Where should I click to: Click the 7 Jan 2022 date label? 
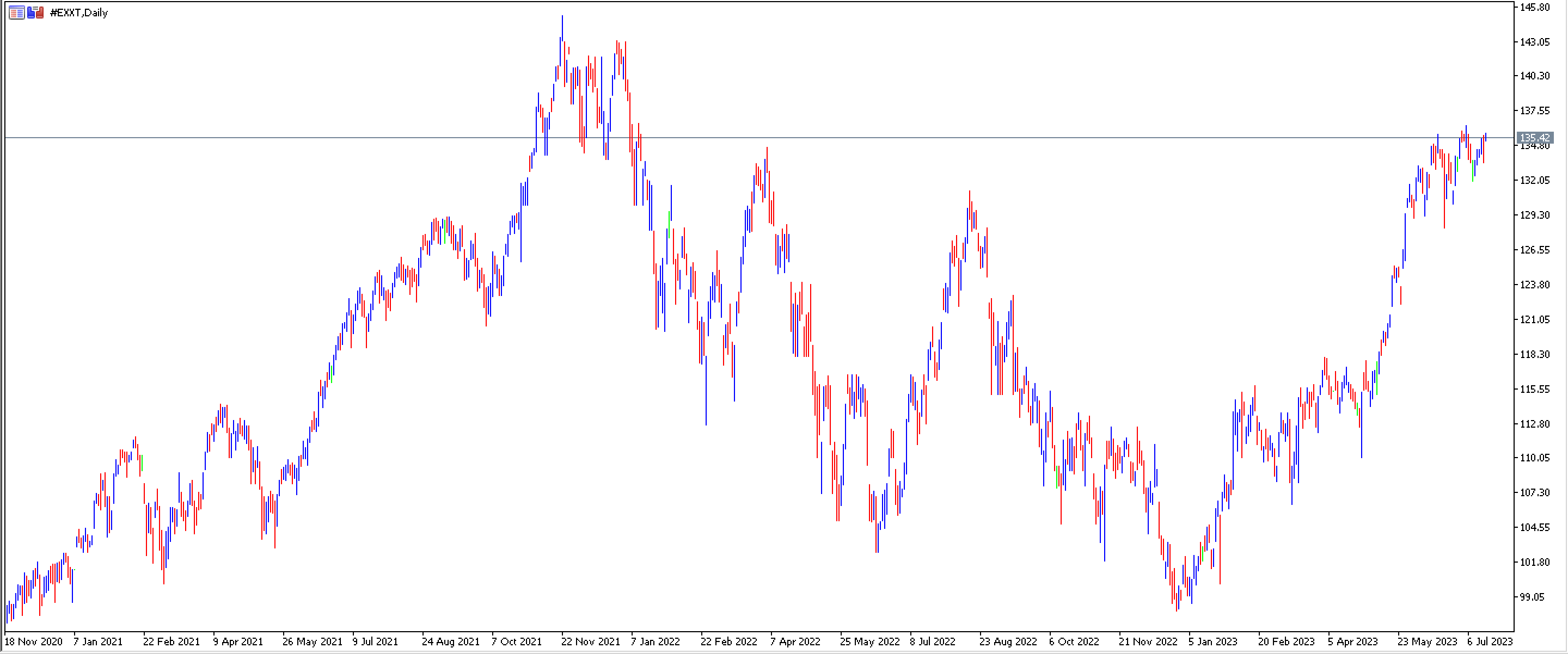(656, 642)
